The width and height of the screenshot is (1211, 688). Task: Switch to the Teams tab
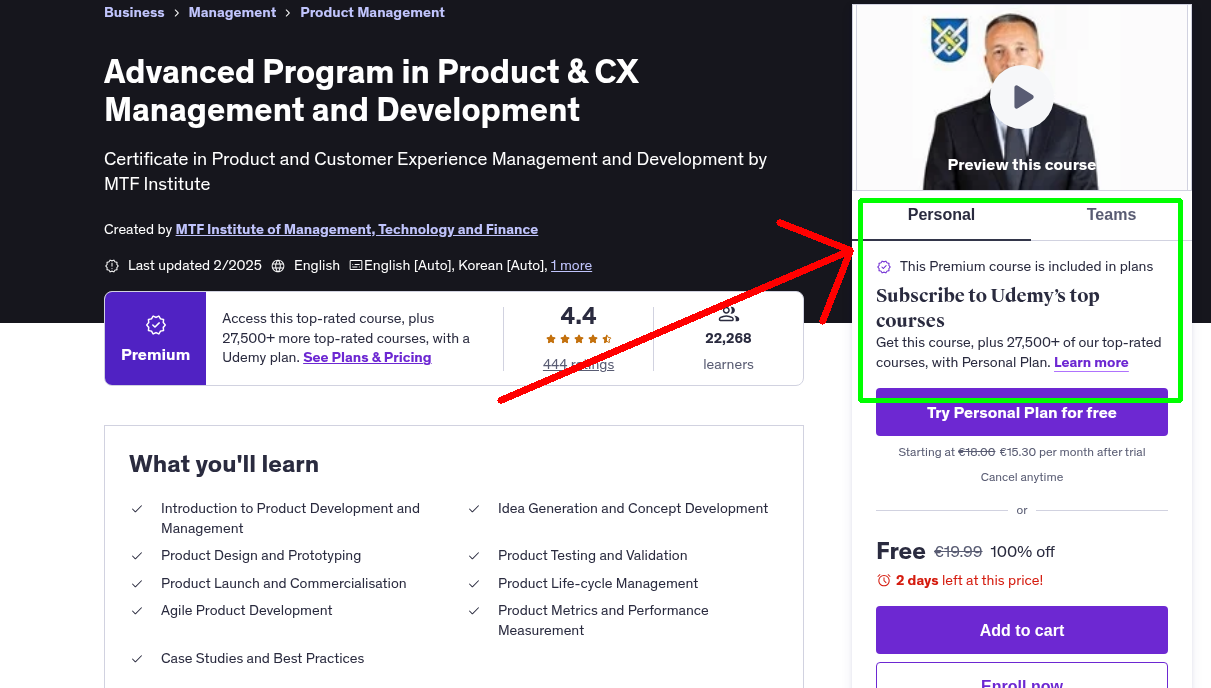pyautogui.click(x=1111, y=215)
